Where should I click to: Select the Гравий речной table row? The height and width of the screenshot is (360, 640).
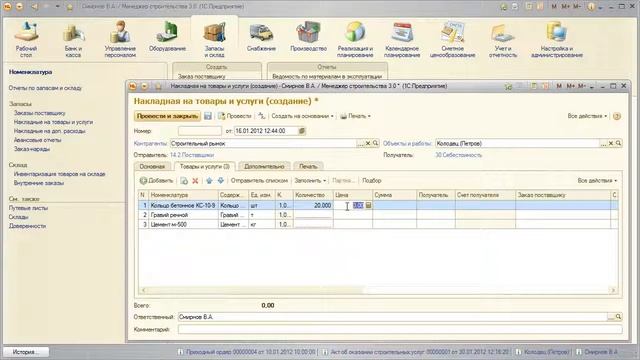pos(378,215)
